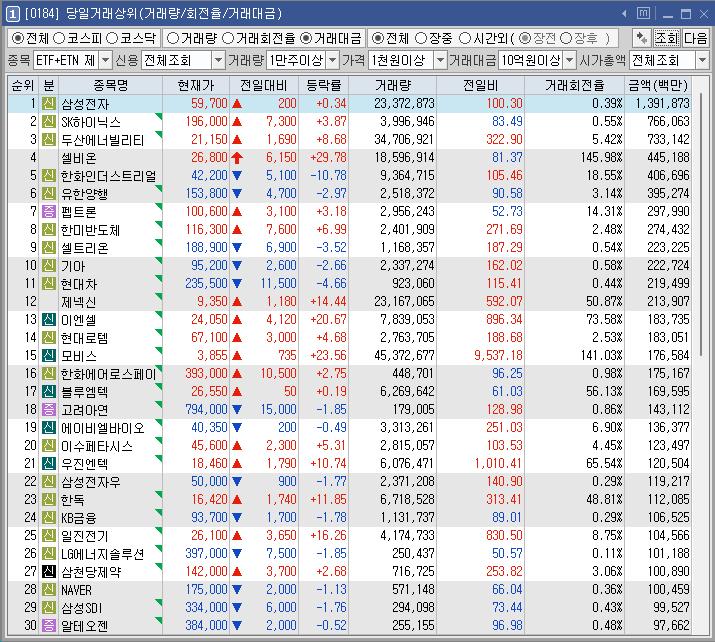This screenshot has width=715, height=642.
Task: Click the 신 badge in the 삼성전자 row
Action: click(49, 104)
